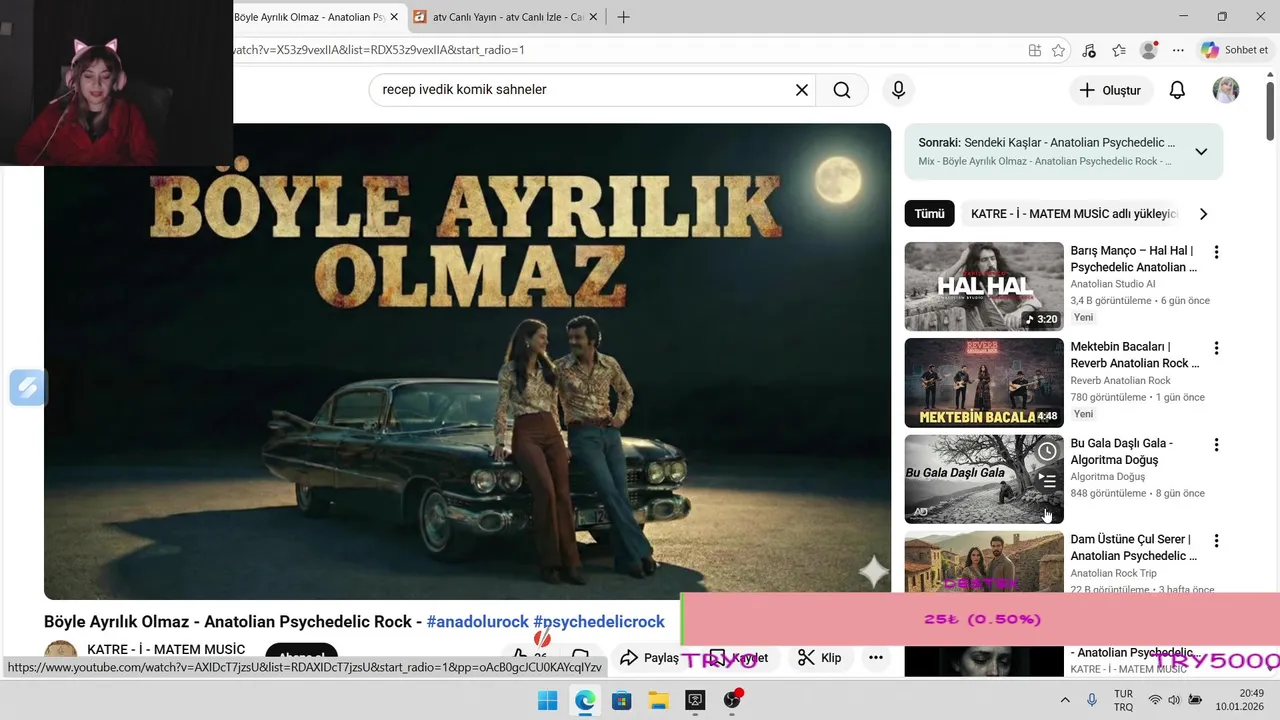The width and height of the screenshot is (1280, 720).
Task: Click the floating blue sidebar widget icon
Action: [28, 387]
